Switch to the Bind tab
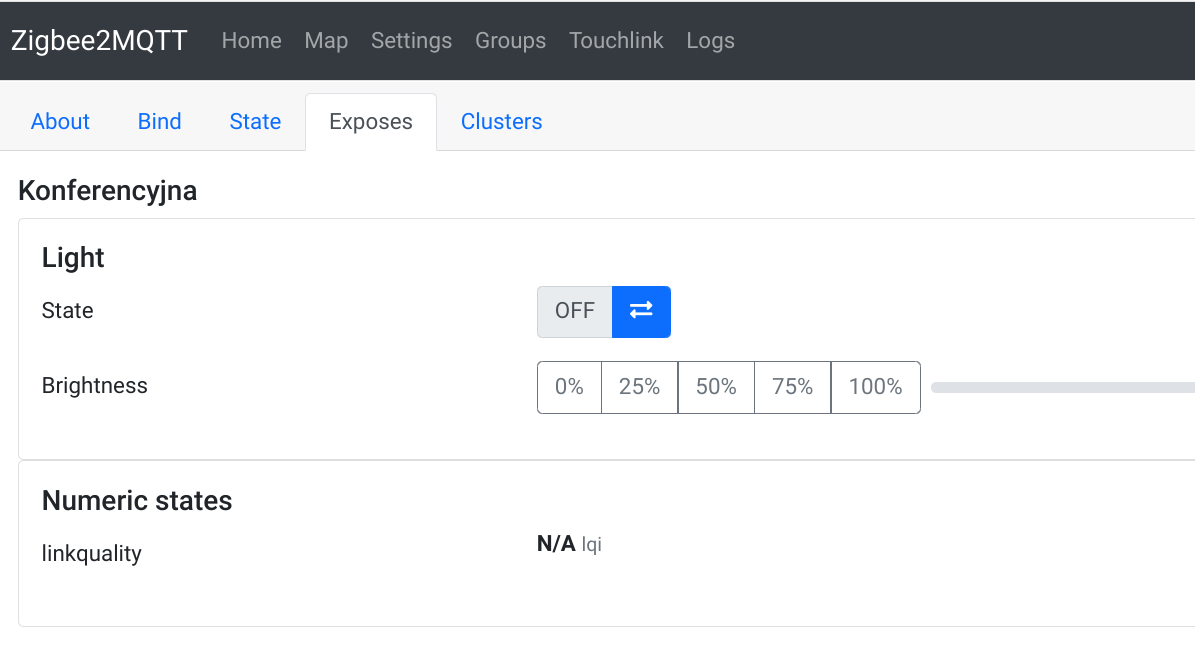 (159, 122)
